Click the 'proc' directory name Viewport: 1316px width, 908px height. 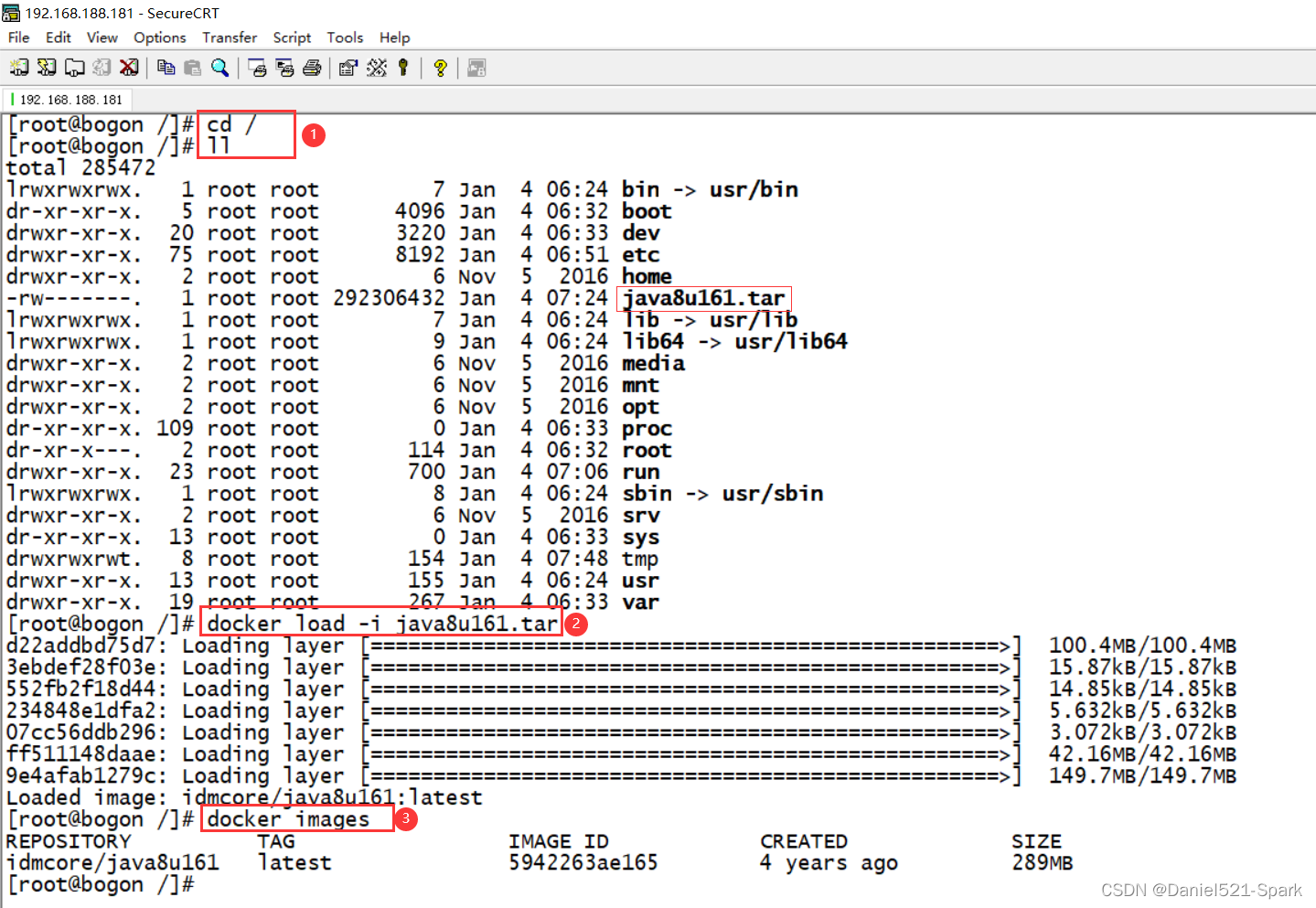click(x=647, y=430)
